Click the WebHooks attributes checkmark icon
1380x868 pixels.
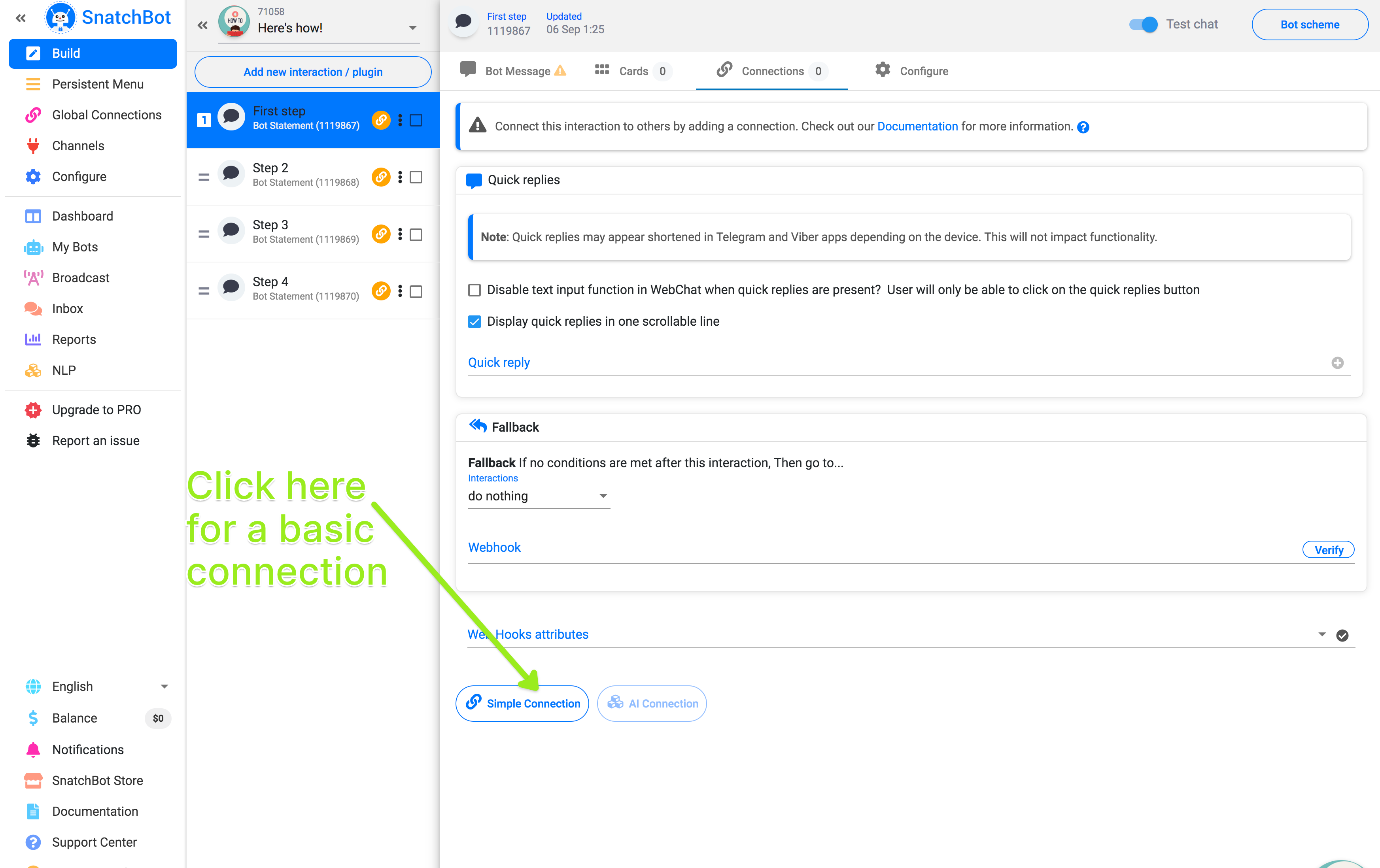coord(1342,636)
